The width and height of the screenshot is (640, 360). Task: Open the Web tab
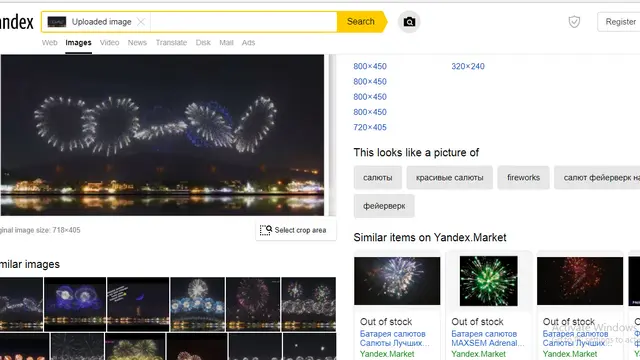(49, 42)
